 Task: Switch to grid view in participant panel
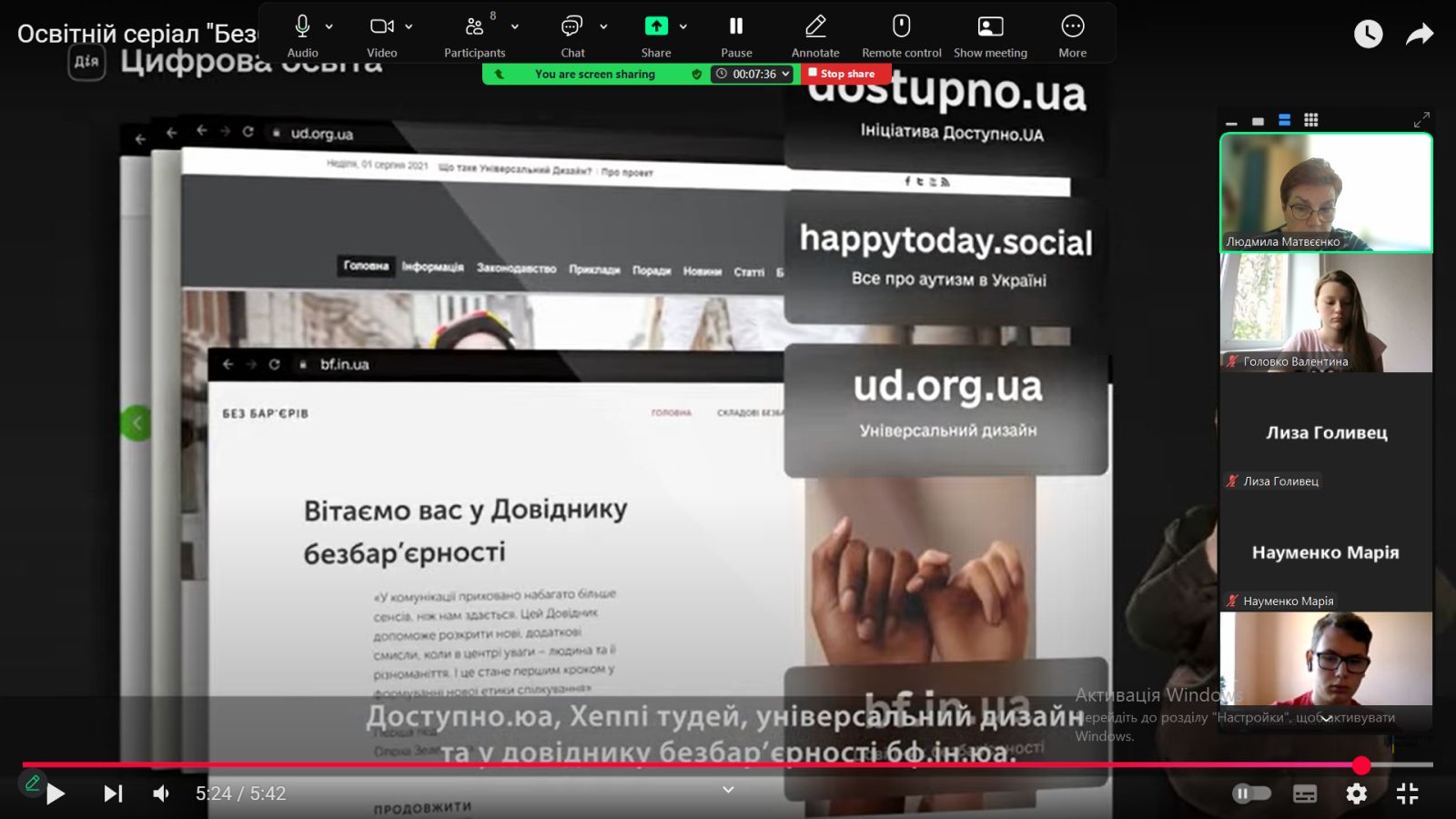1310,120
